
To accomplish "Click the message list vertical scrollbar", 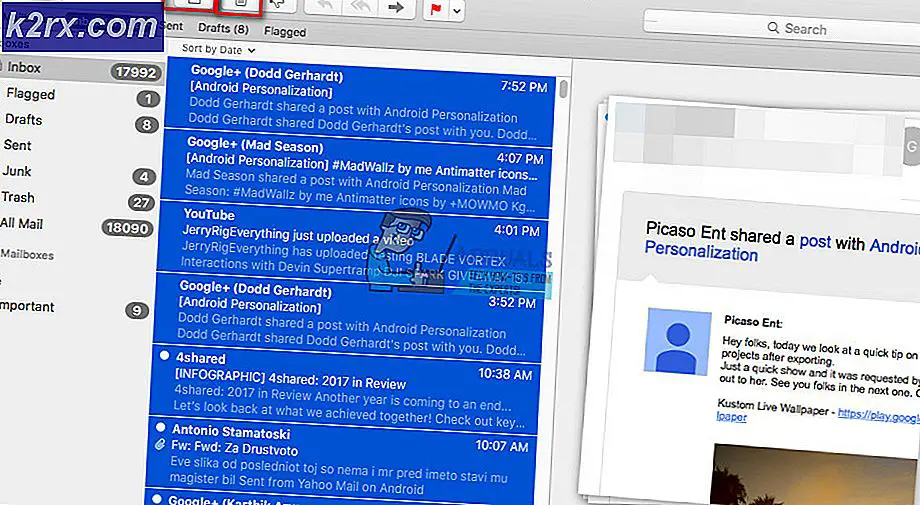I will pos(563,89).
